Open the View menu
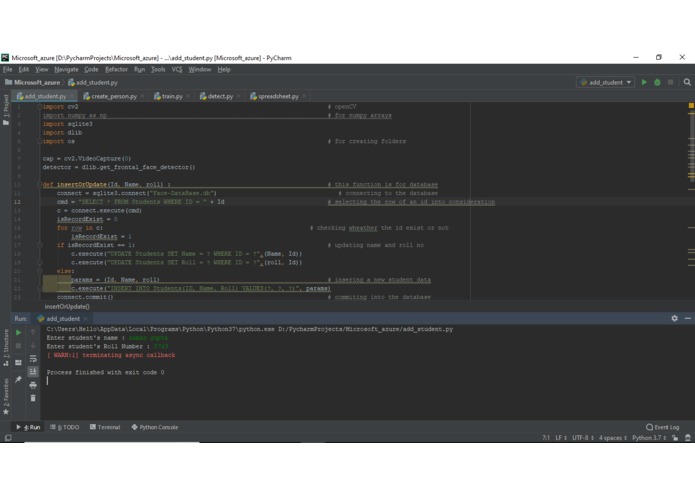The image size is (695, 494). coord(42,70)
